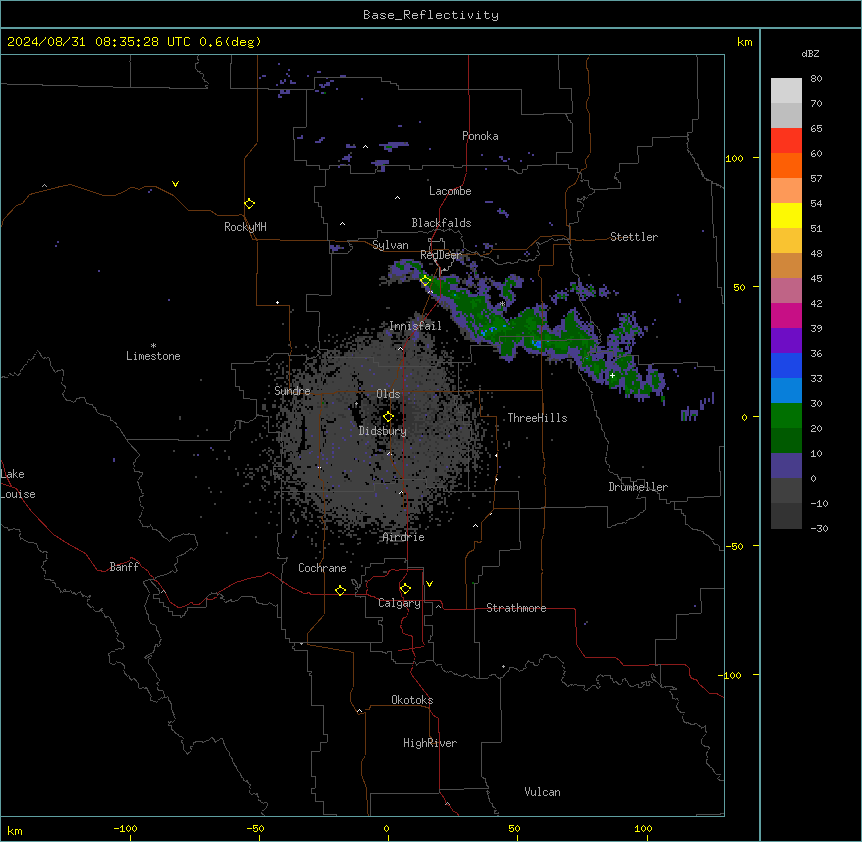This screenshot has height=842, width=862.
Task: Click the -100 tick on bottom horizontal axis
Action: pyautogui.click(x=125, y=828)
